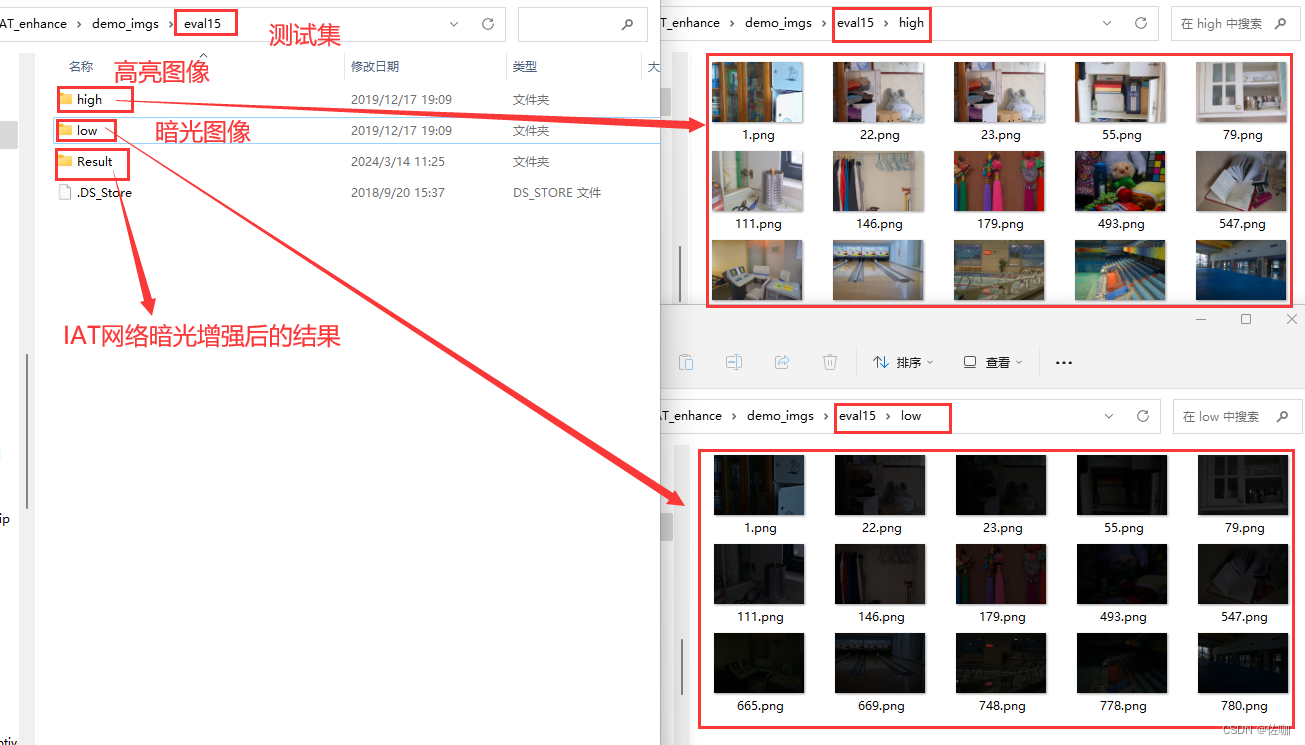1305x745 pixels.
Task: Toggle sort order via the 名称 column header
Action: click(x=80, y=66)
